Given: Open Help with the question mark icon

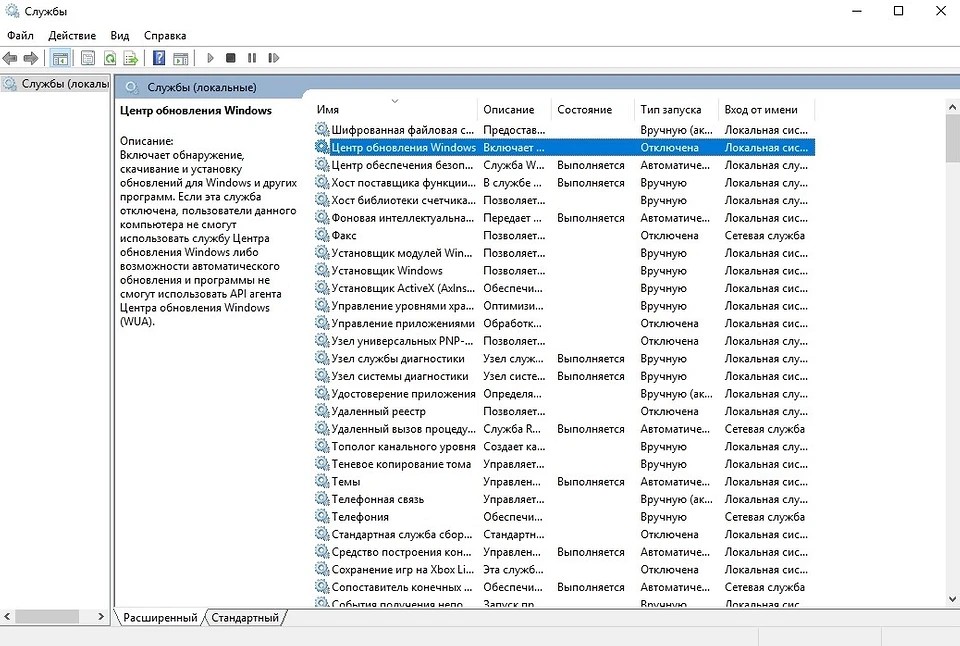Looking at the screenshot, I should coord(158,59).
